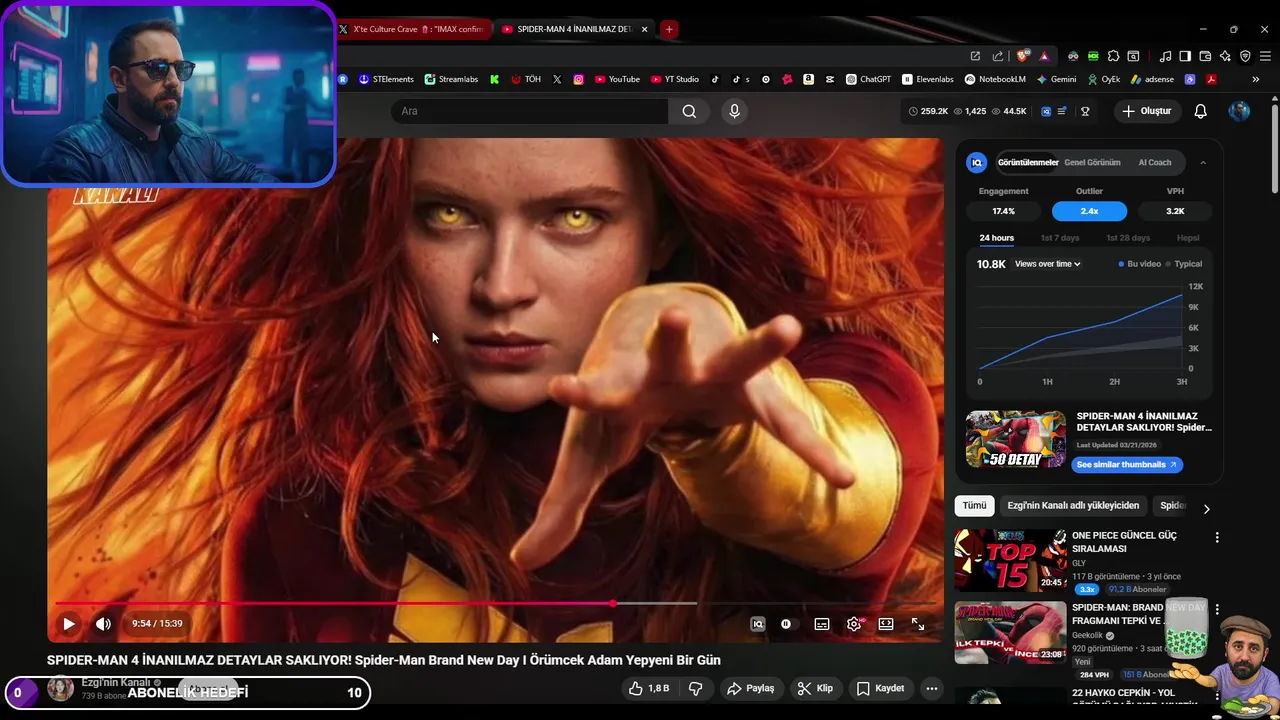Like the video with the thumbs up button
1280x720 pixels.
[648, 688]
